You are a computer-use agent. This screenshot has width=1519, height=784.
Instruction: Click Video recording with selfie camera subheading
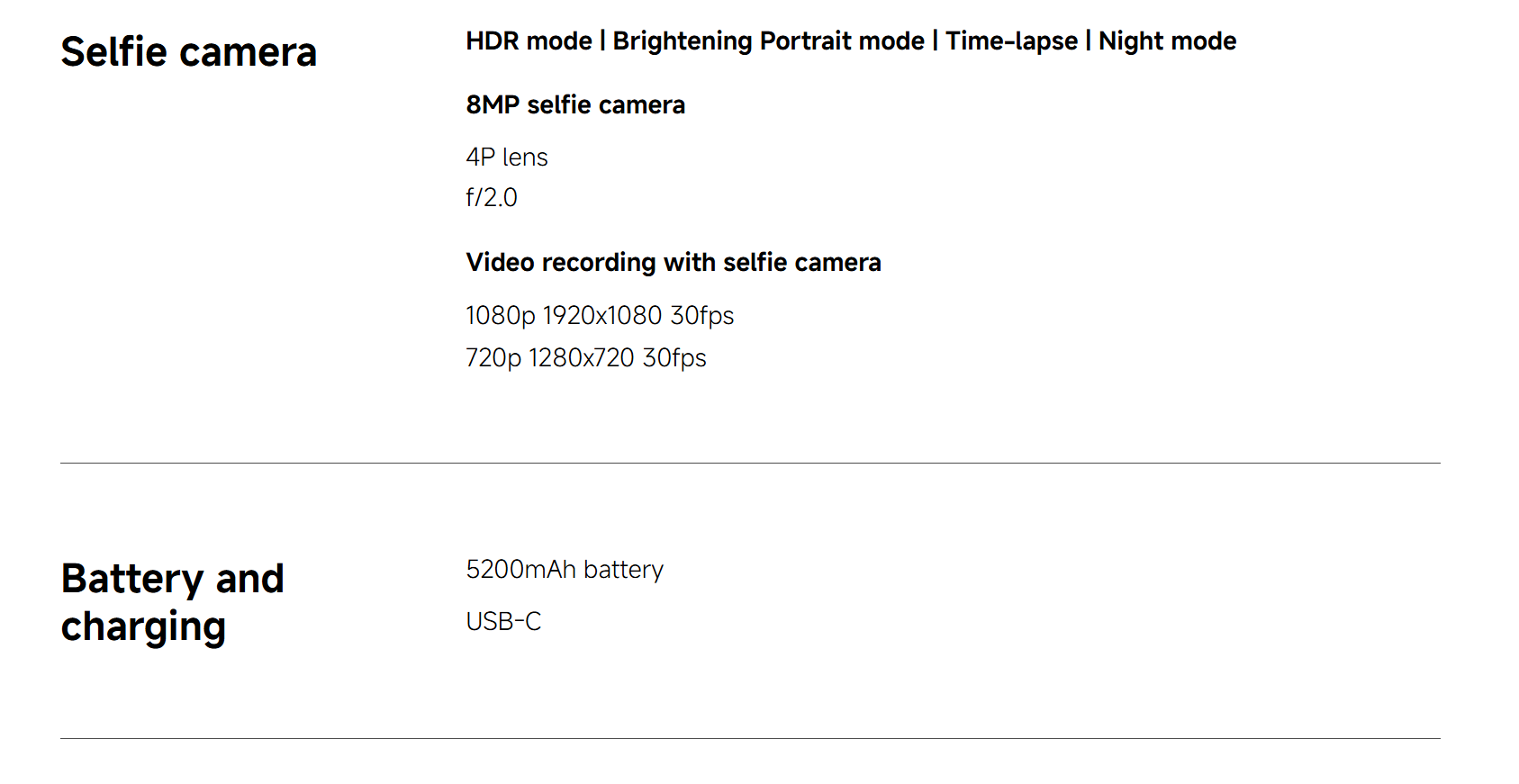pos(674,262)
